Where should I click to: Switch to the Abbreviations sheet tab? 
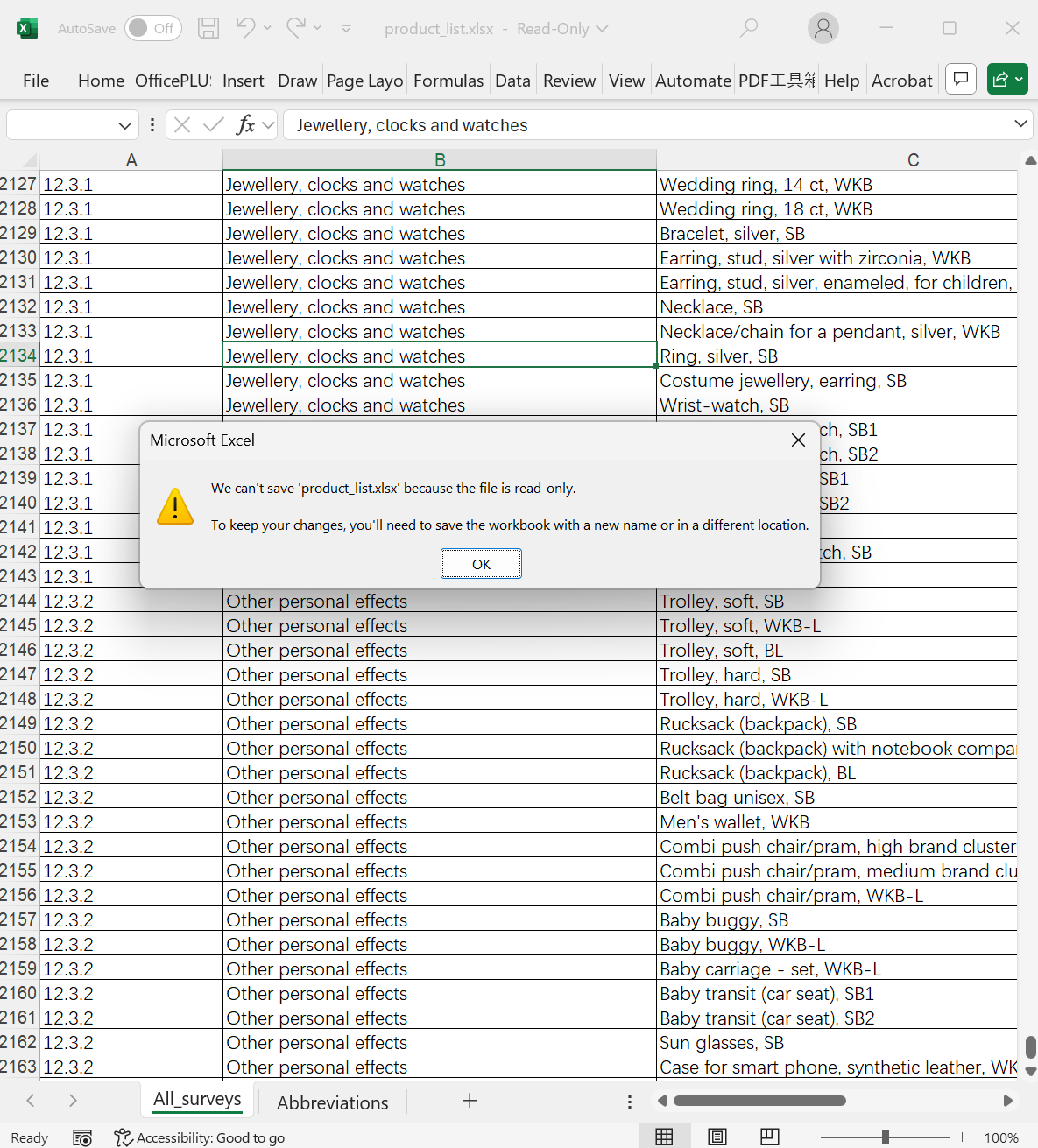pyautogui.click(x=332, y=1102)
